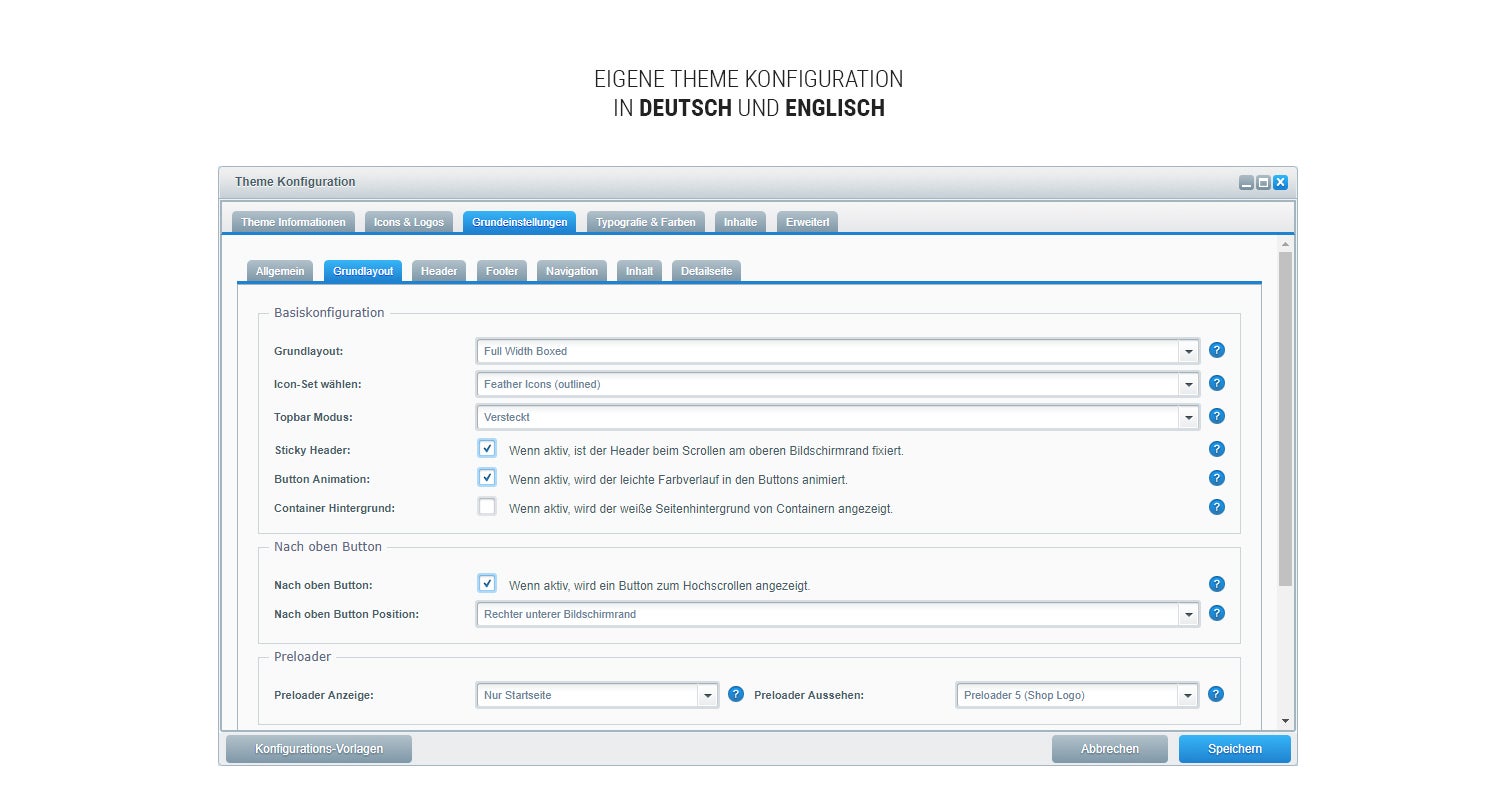Viewport: 1500px width, 800px height.
Task: Click the Basiskonfiguration section title
Action: point(329,313)
